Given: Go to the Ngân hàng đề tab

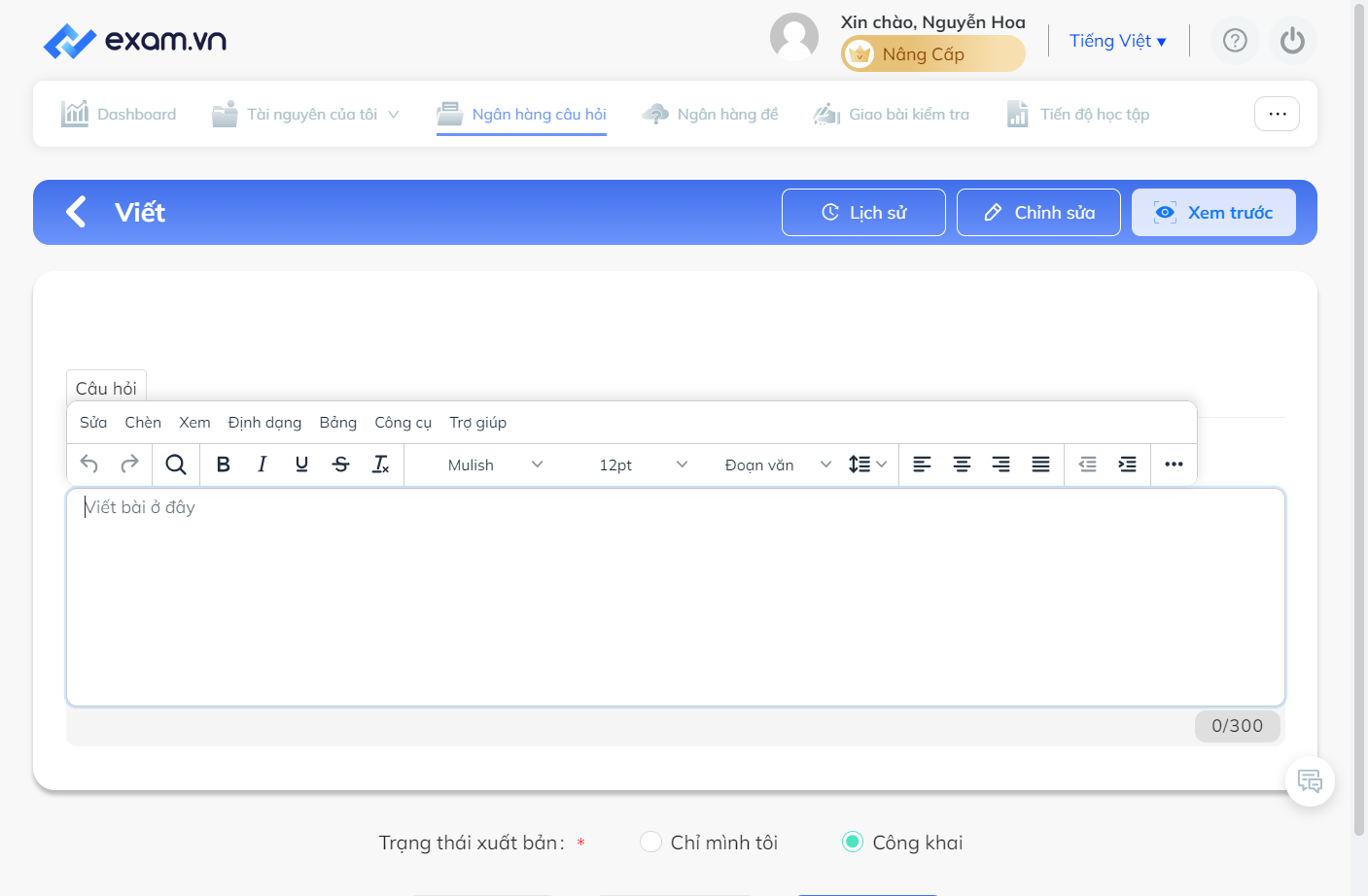Looking at the screenshot, I should point(711,114).
